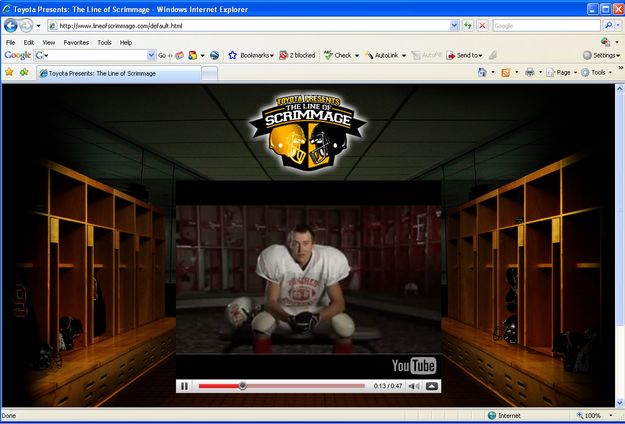Expand the Google toolbar search history dropdown

tap(151, 55)
